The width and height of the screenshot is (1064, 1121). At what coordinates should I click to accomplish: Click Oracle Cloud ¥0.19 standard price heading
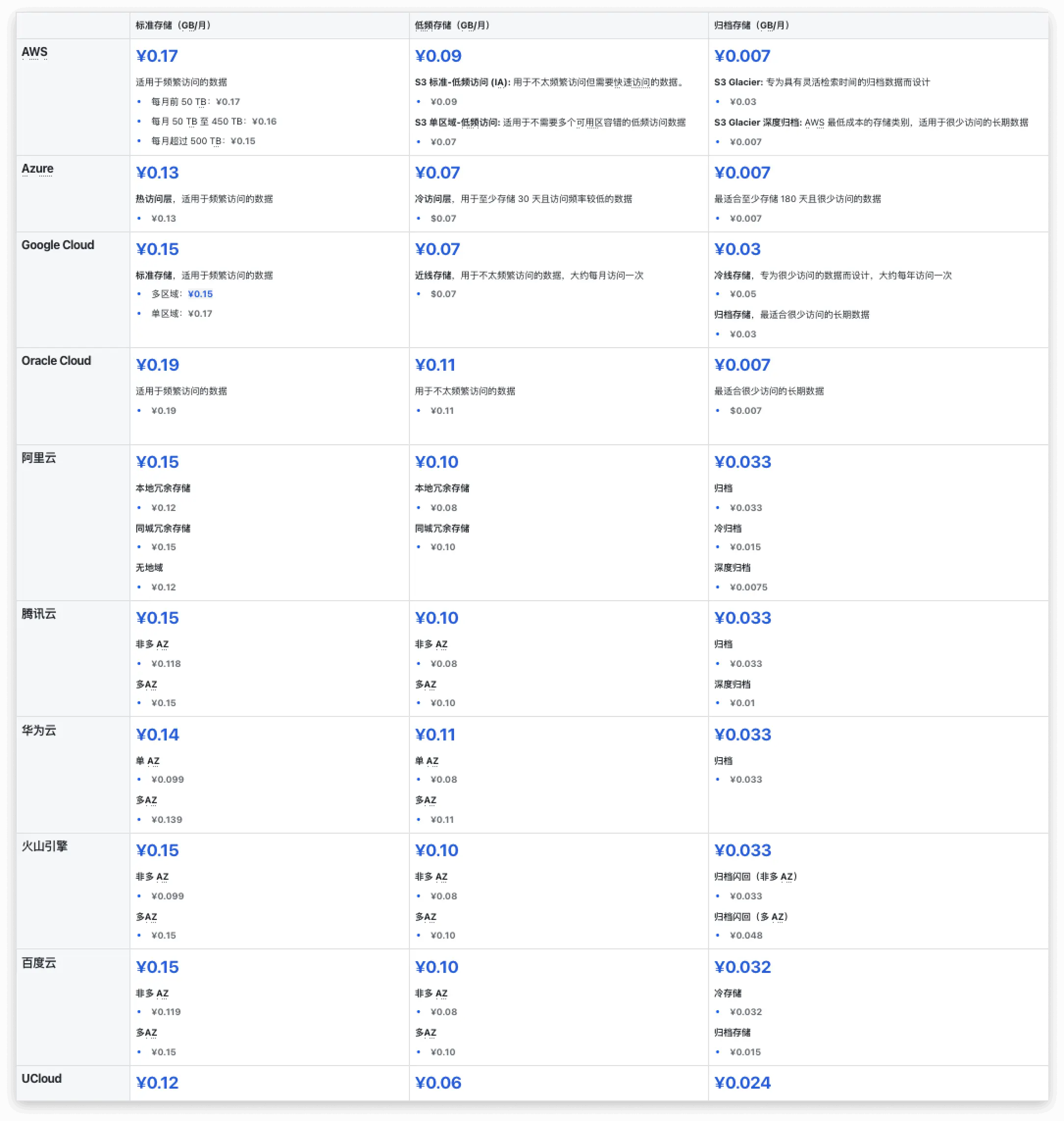(157, 365)
